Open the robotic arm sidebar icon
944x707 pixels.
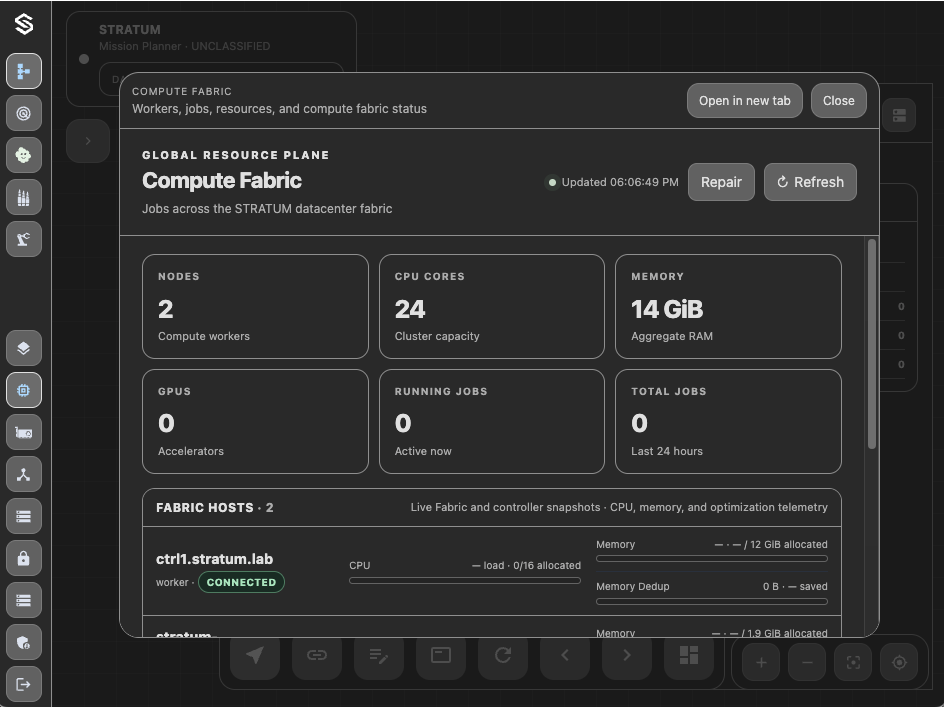[x=24, y=240]
